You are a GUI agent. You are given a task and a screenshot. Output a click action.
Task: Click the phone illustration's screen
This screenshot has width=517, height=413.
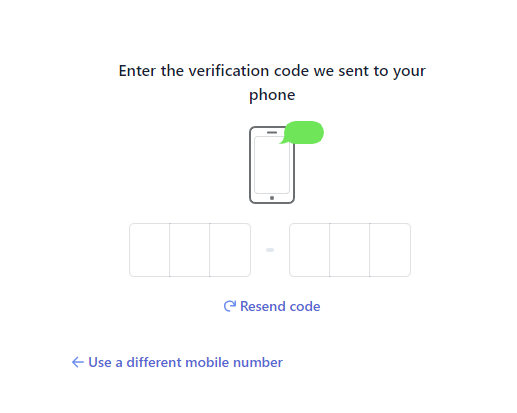tap(272, 165)
